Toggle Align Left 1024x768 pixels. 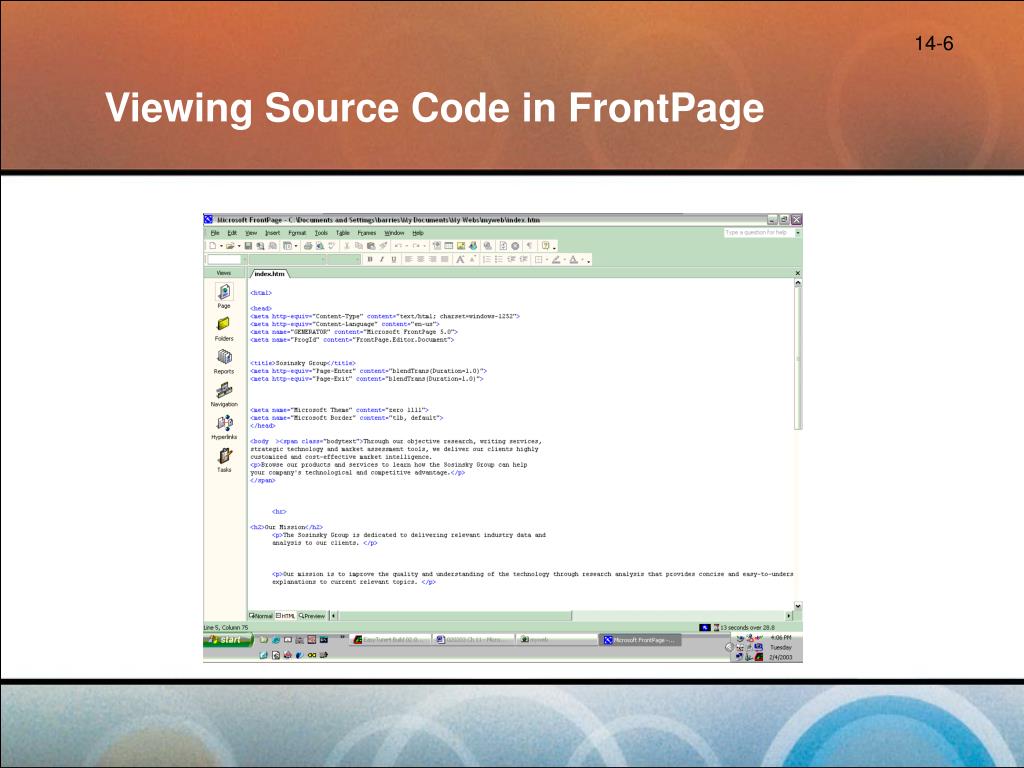[x=408, y=259]
